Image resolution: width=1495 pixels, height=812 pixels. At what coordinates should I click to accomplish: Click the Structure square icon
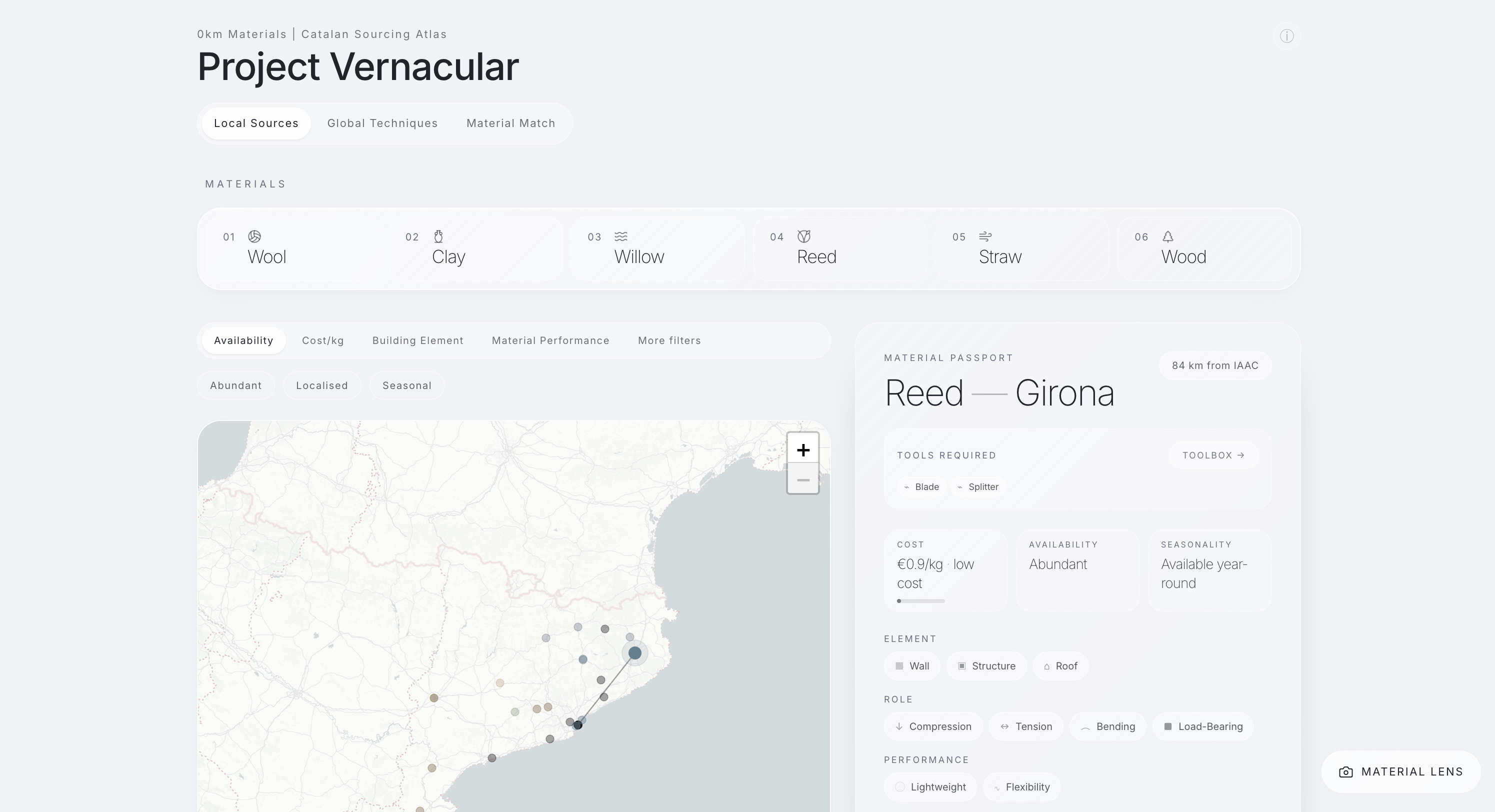tap(961, 665)
